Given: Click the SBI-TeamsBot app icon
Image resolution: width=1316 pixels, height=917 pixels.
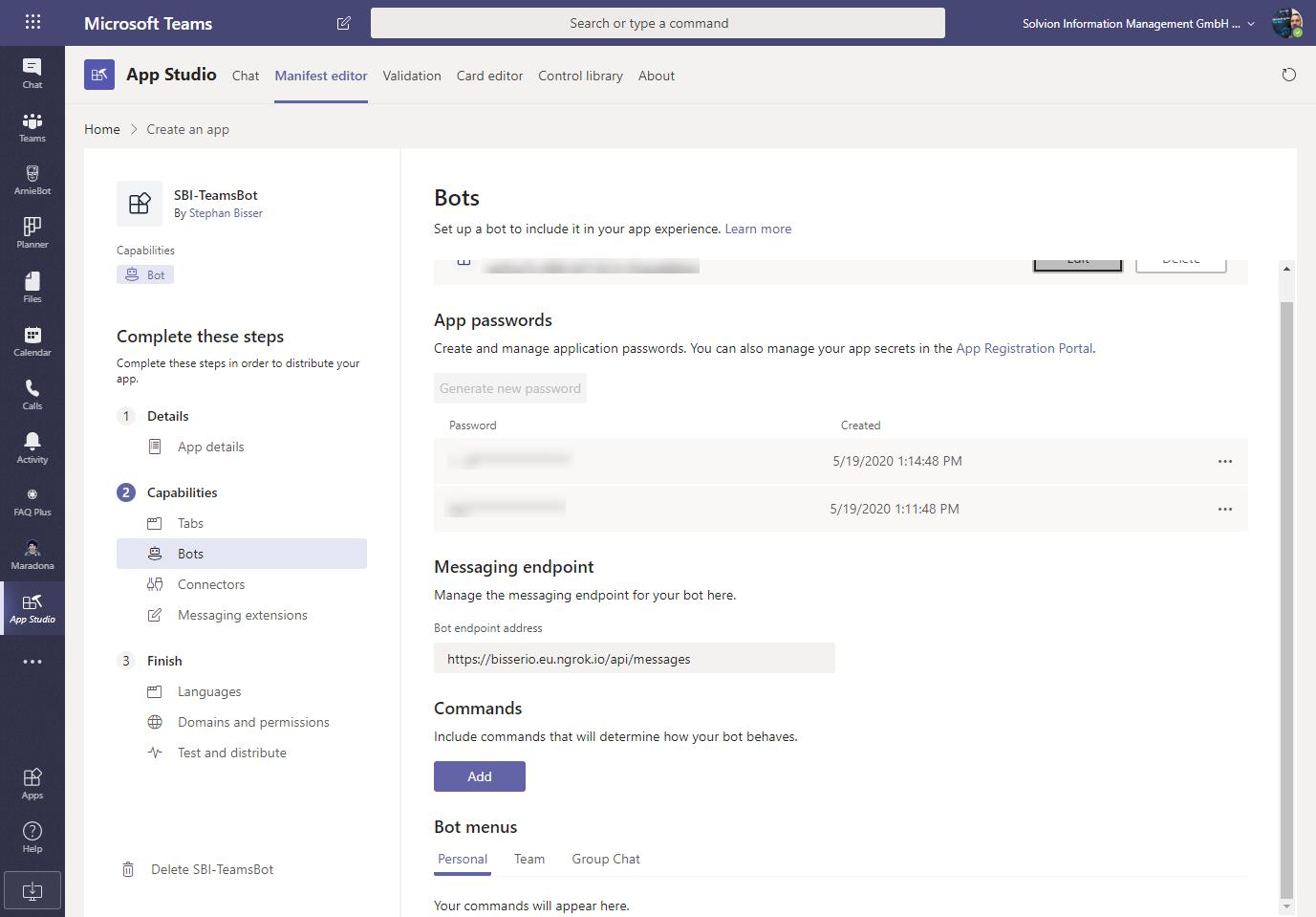Looking at the screenshot, I should (140, 204).
